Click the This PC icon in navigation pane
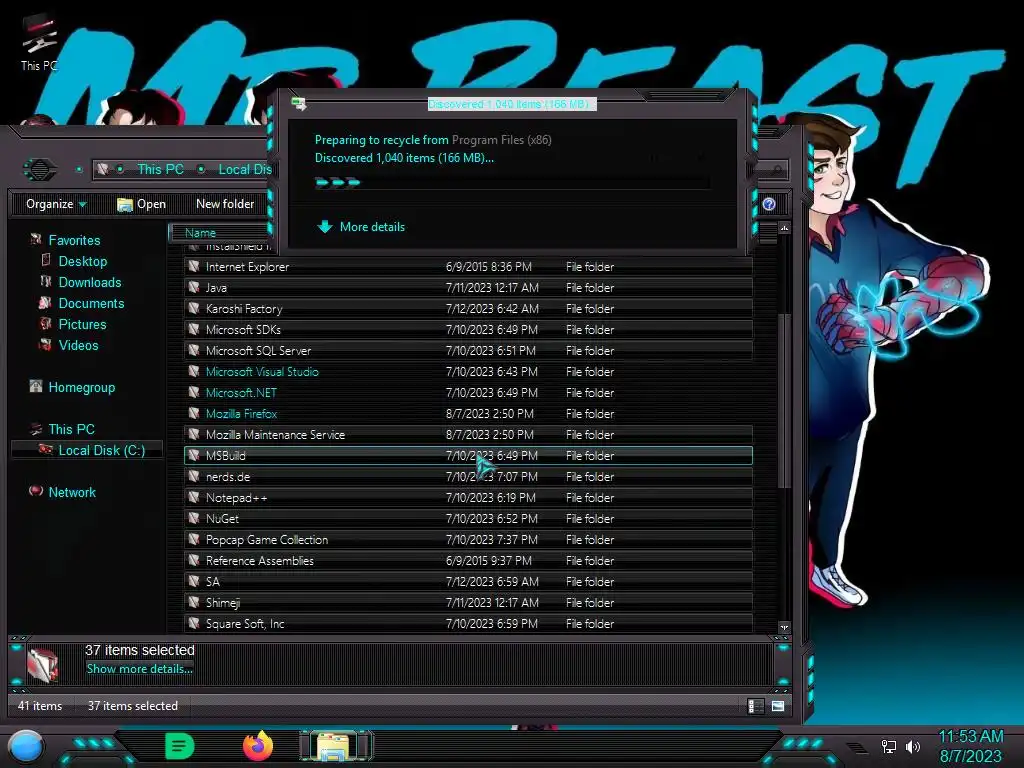 click(36, 429)
